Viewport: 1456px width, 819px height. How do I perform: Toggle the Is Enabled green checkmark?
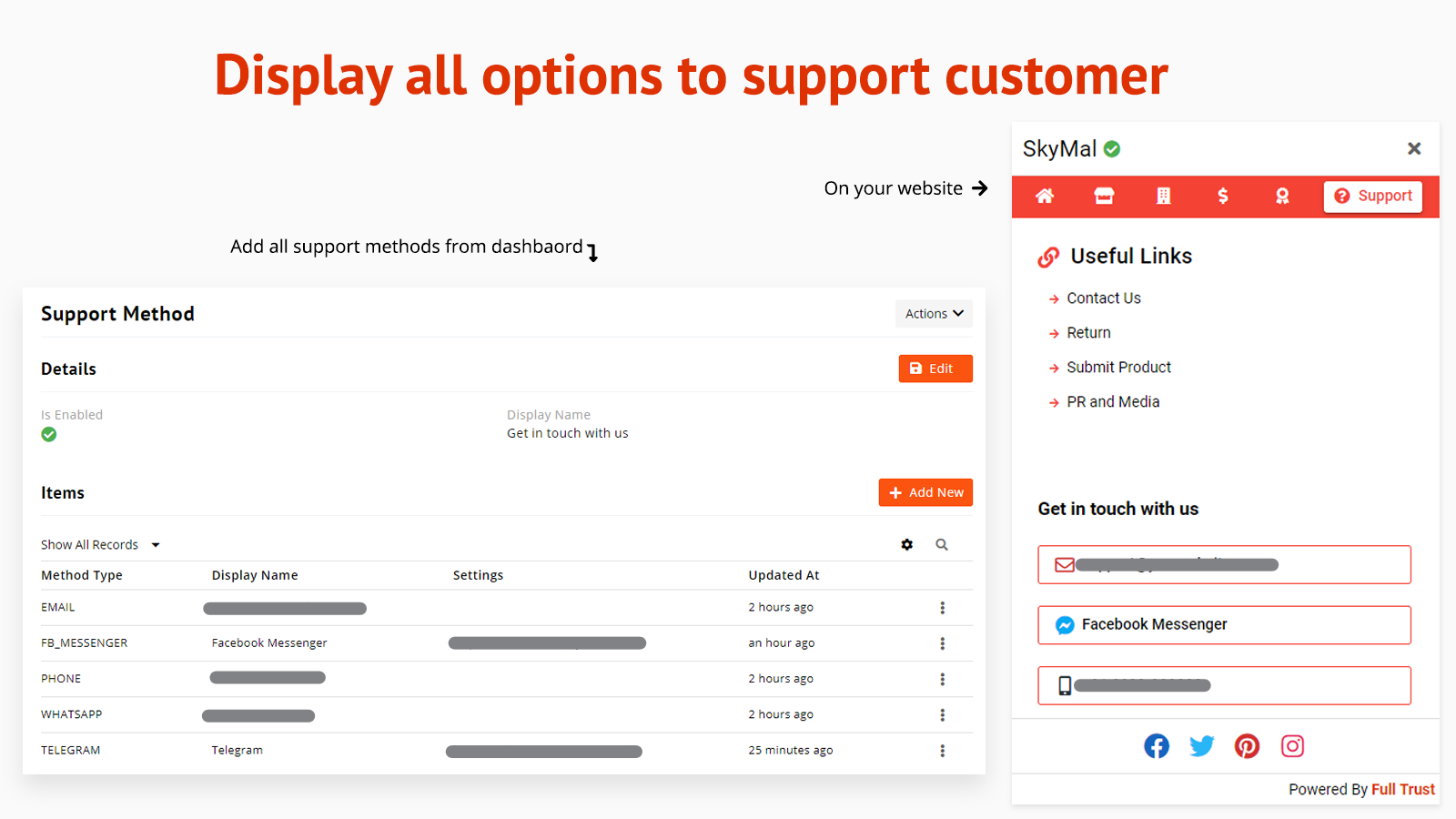[x=48, y=434]
